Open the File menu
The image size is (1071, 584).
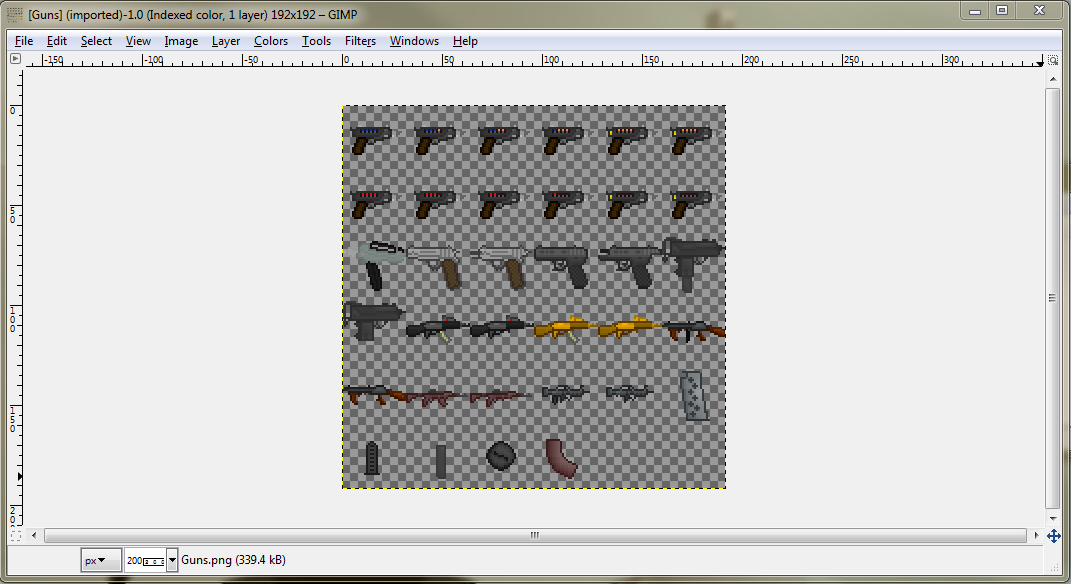click(24, 41)
